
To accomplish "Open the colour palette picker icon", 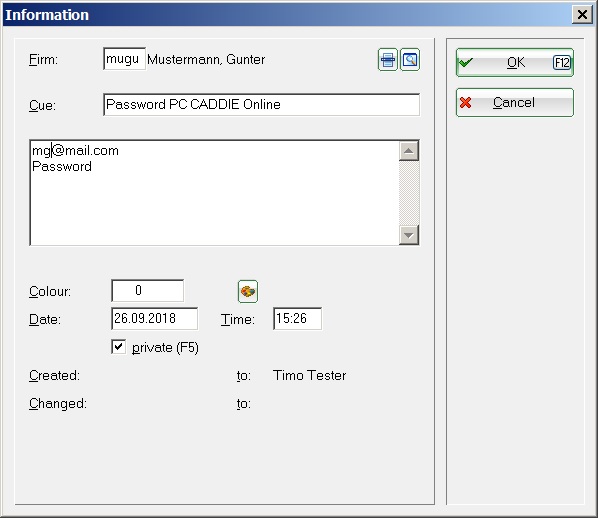I will (x=248, y=291).
